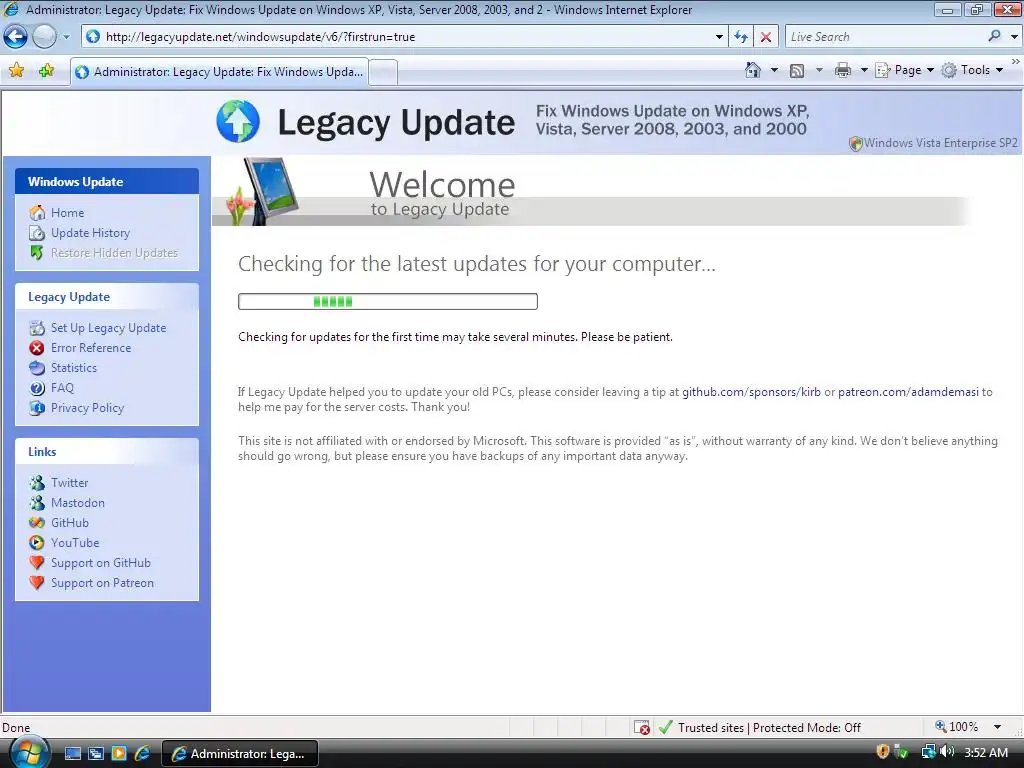Click the Print toolbar icon

click(843, 70)
